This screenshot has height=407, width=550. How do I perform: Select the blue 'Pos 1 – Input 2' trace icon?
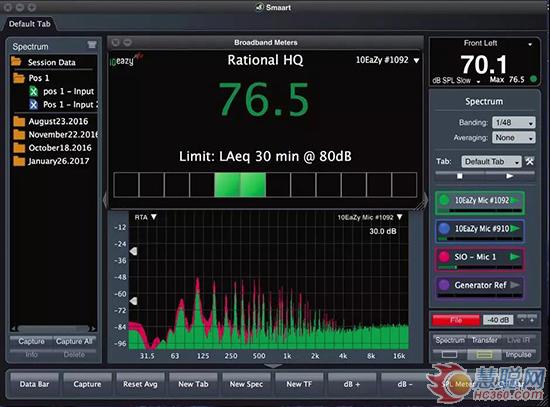(33, 105)
